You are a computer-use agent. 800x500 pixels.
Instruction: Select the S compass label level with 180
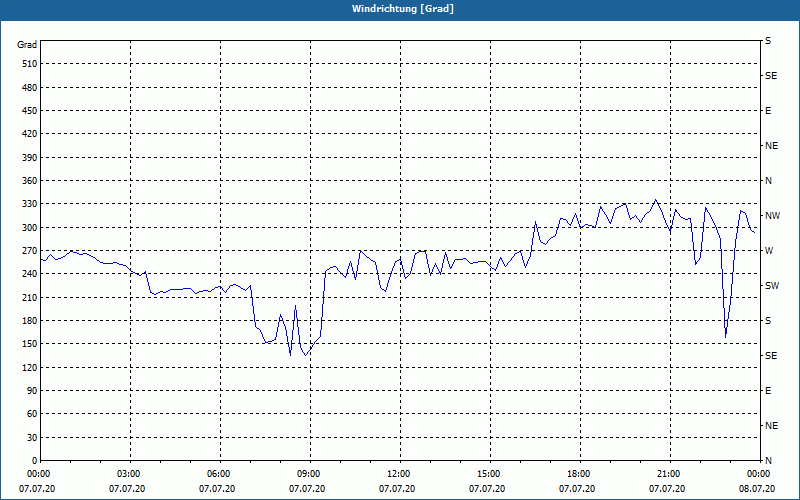click(768, 321)
